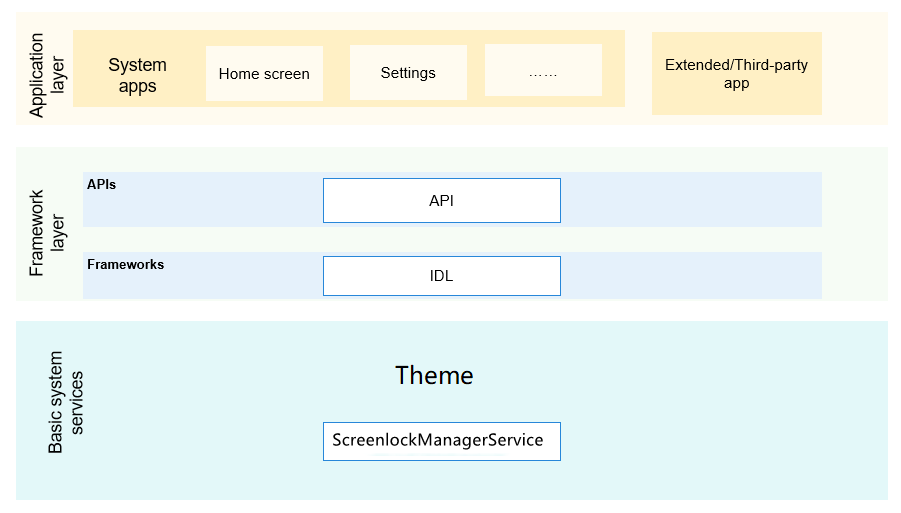Image resolution: width=901 pixels, height=513 pixels.
Task: Select the white API box
Action: click(441, 200)
